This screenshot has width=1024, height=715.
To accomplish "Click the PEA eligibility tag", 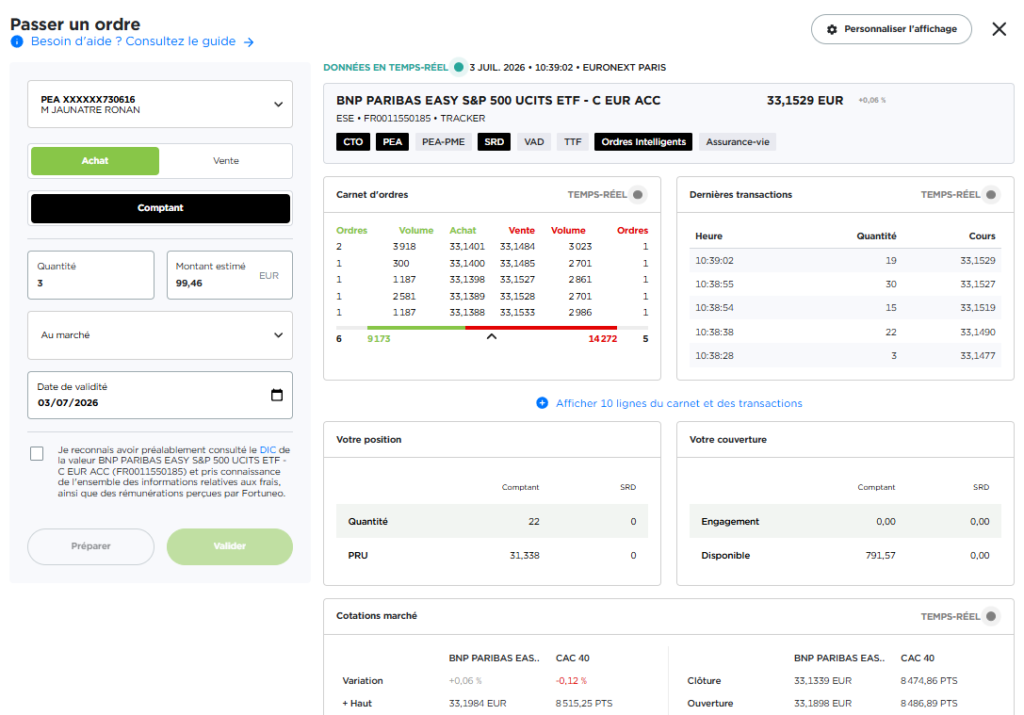I will [x=392, y=142].
